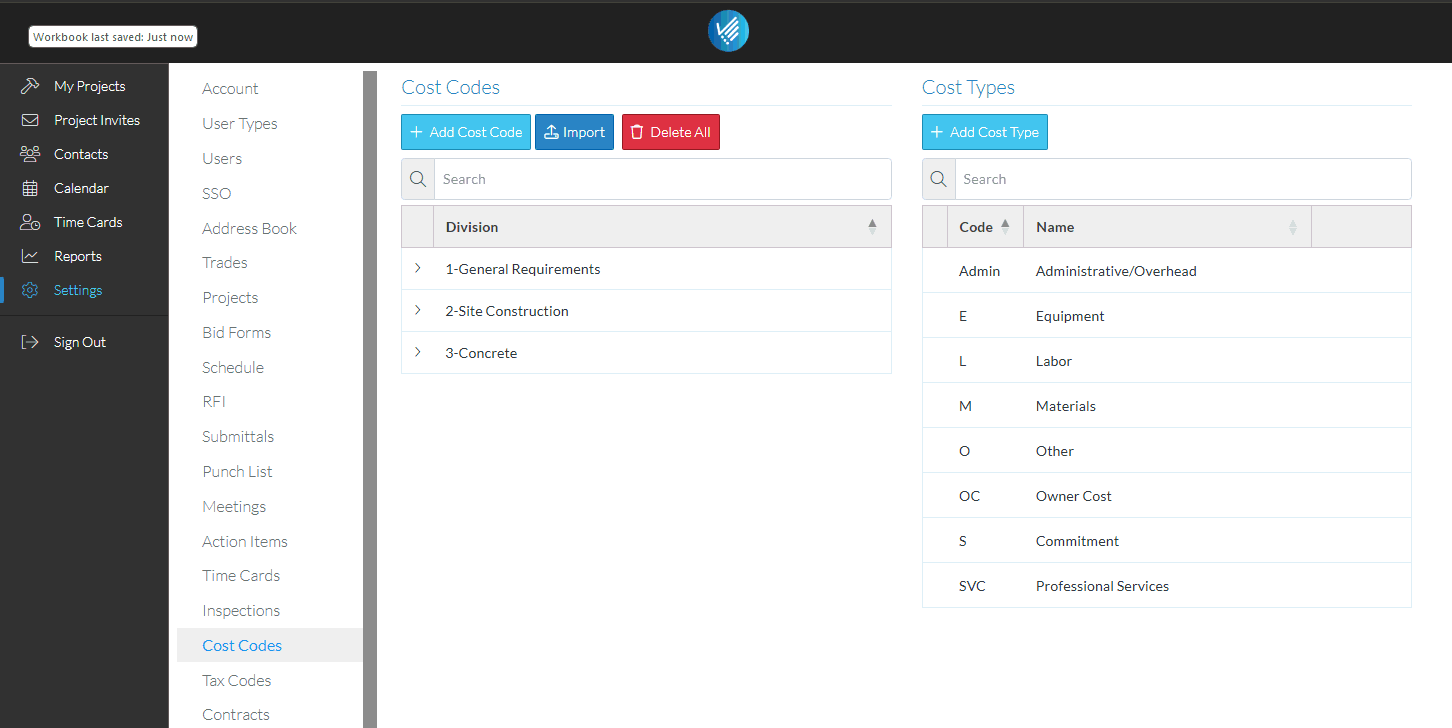Screen dimensions: 1452x728
Task: Open Time Cards settings submenu item
Action: pyautogui.click(x=241, y=576)
